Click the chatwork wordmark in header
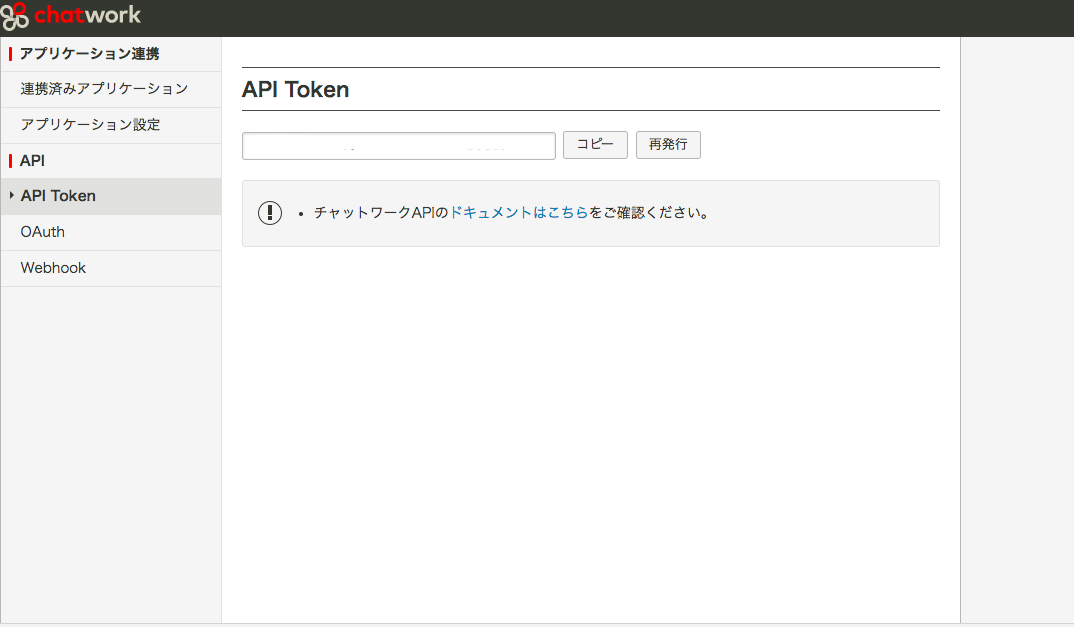Screen dimensions: 1074x627 88,16
